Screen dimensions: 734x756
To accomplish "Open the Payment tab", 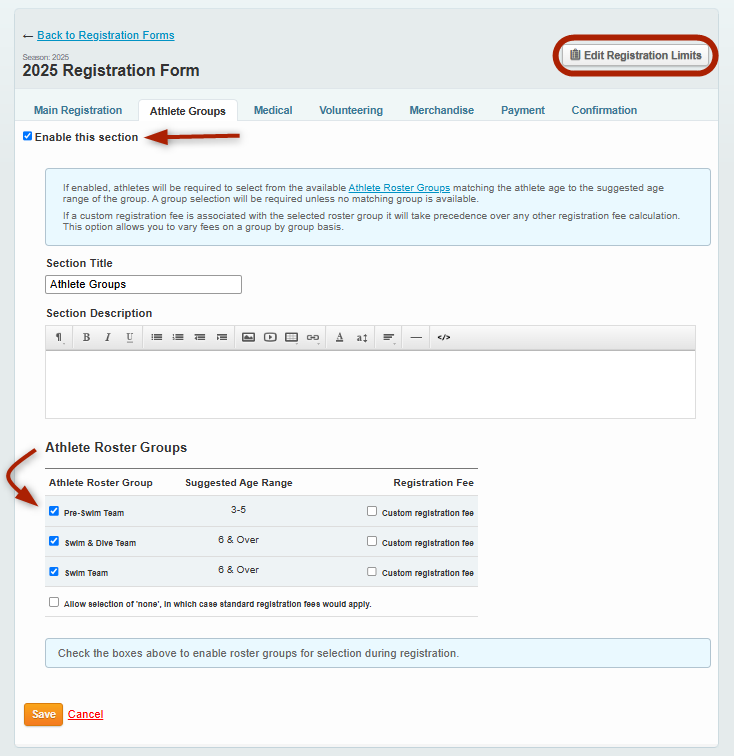I will (x=522, y=110).
